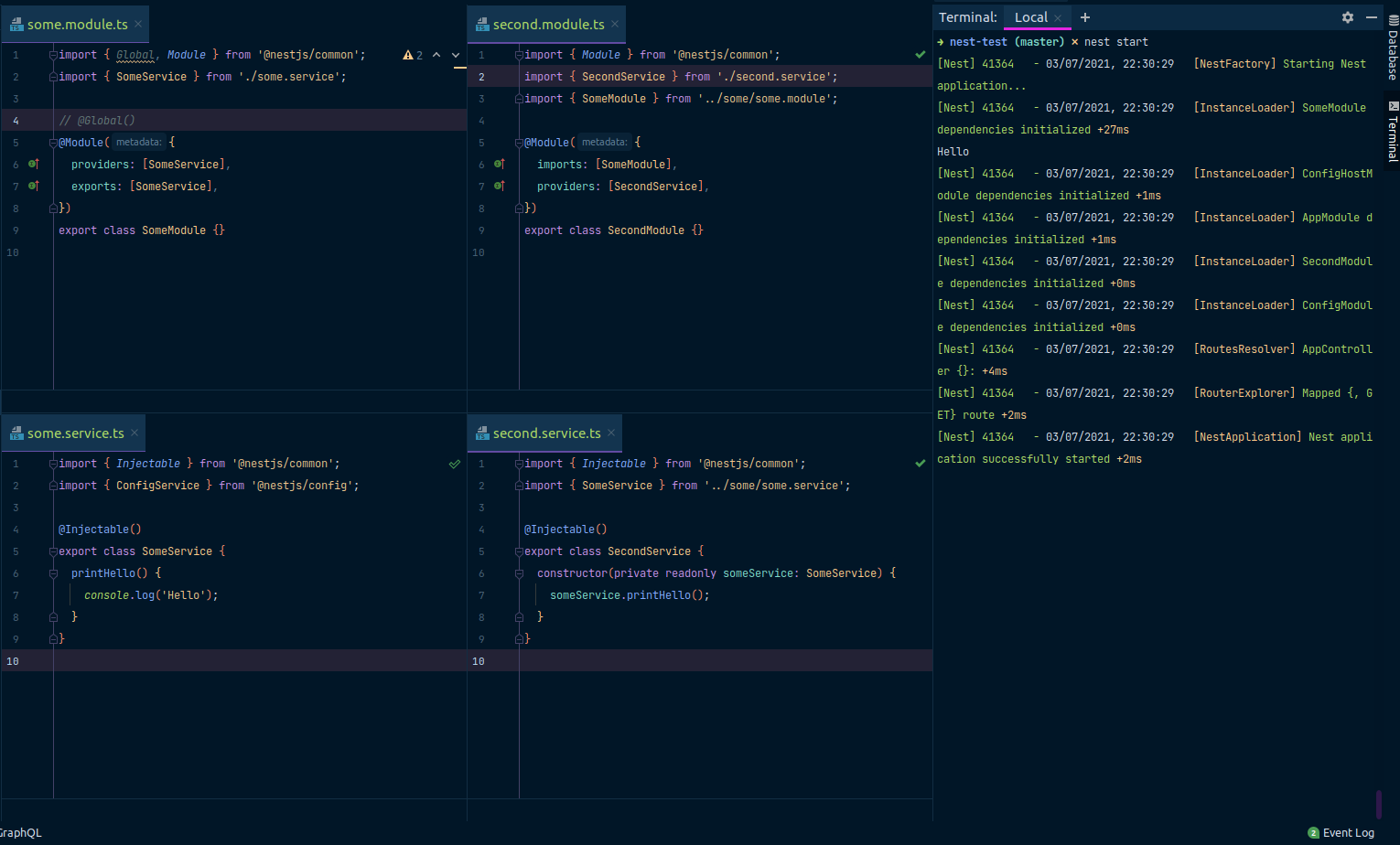Collapse imports block in second.service.ts

[519, 464]
